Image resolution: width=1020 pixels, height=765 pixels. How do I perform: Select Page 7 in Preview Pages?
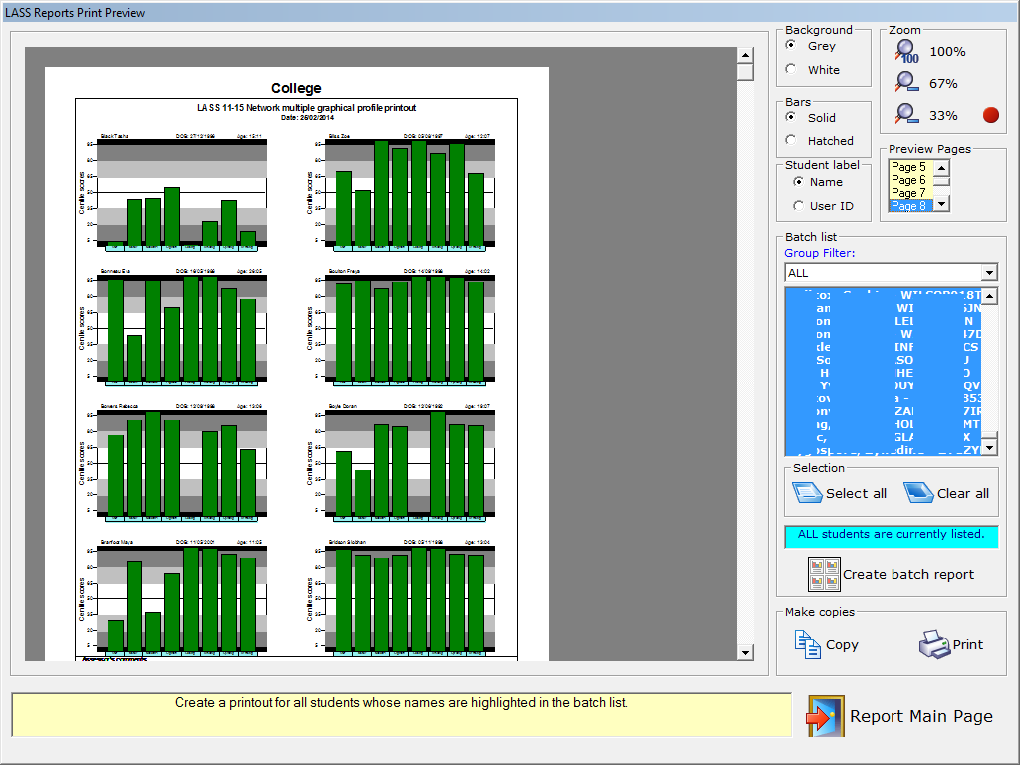click(x=910, y=193)
